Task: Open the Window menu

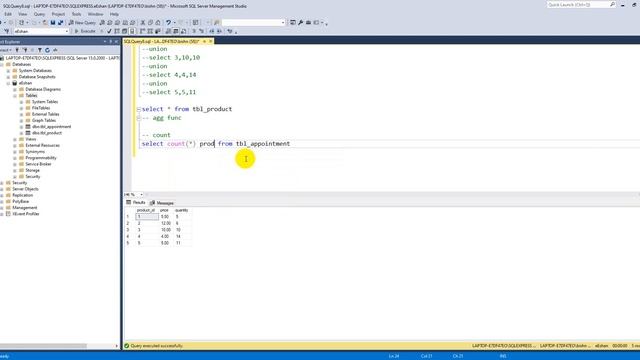Action: (x=95, y=14)
